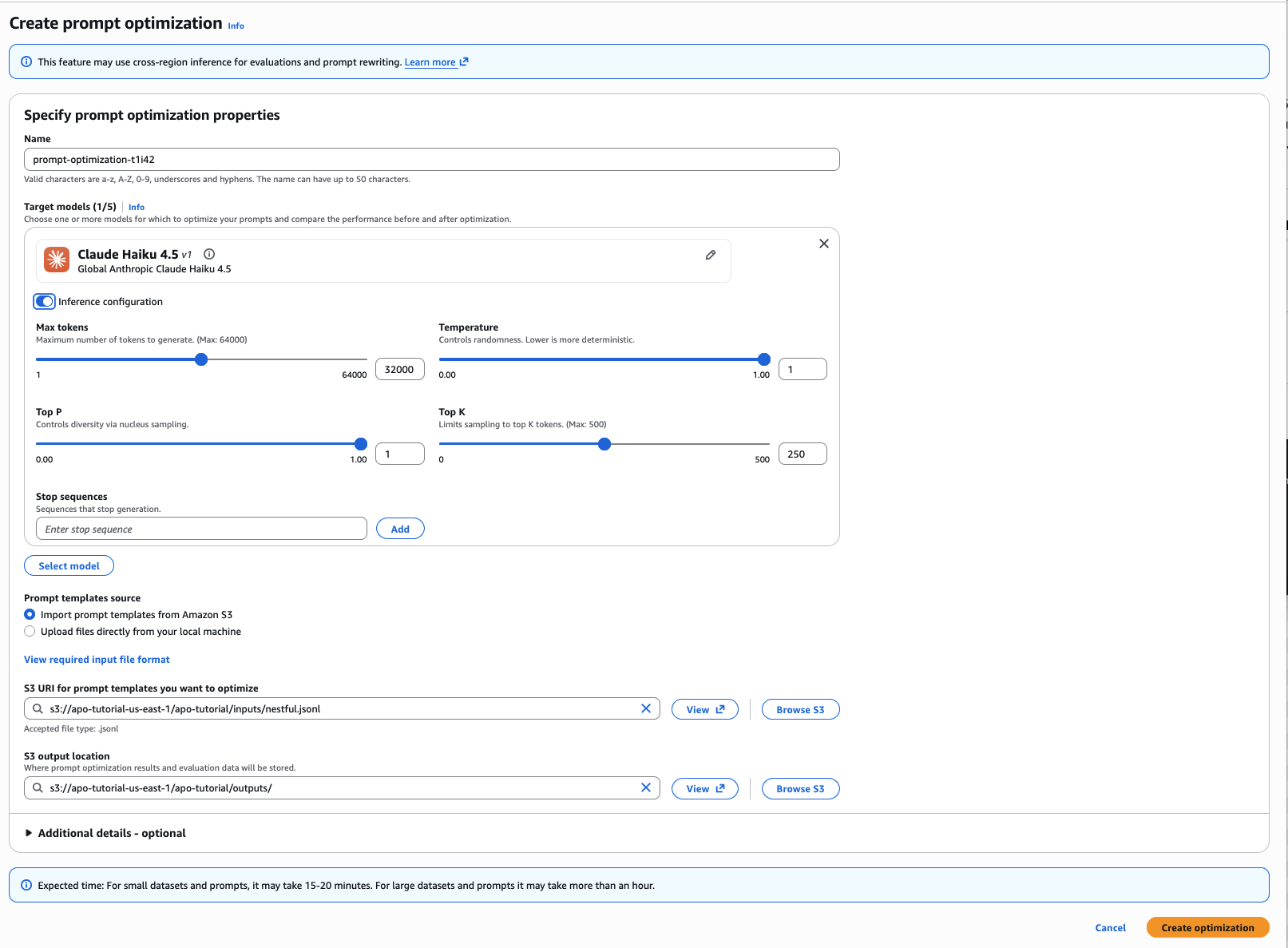Click the Select model button
This screenshot has width=1288, height=948.
point(69,565)
